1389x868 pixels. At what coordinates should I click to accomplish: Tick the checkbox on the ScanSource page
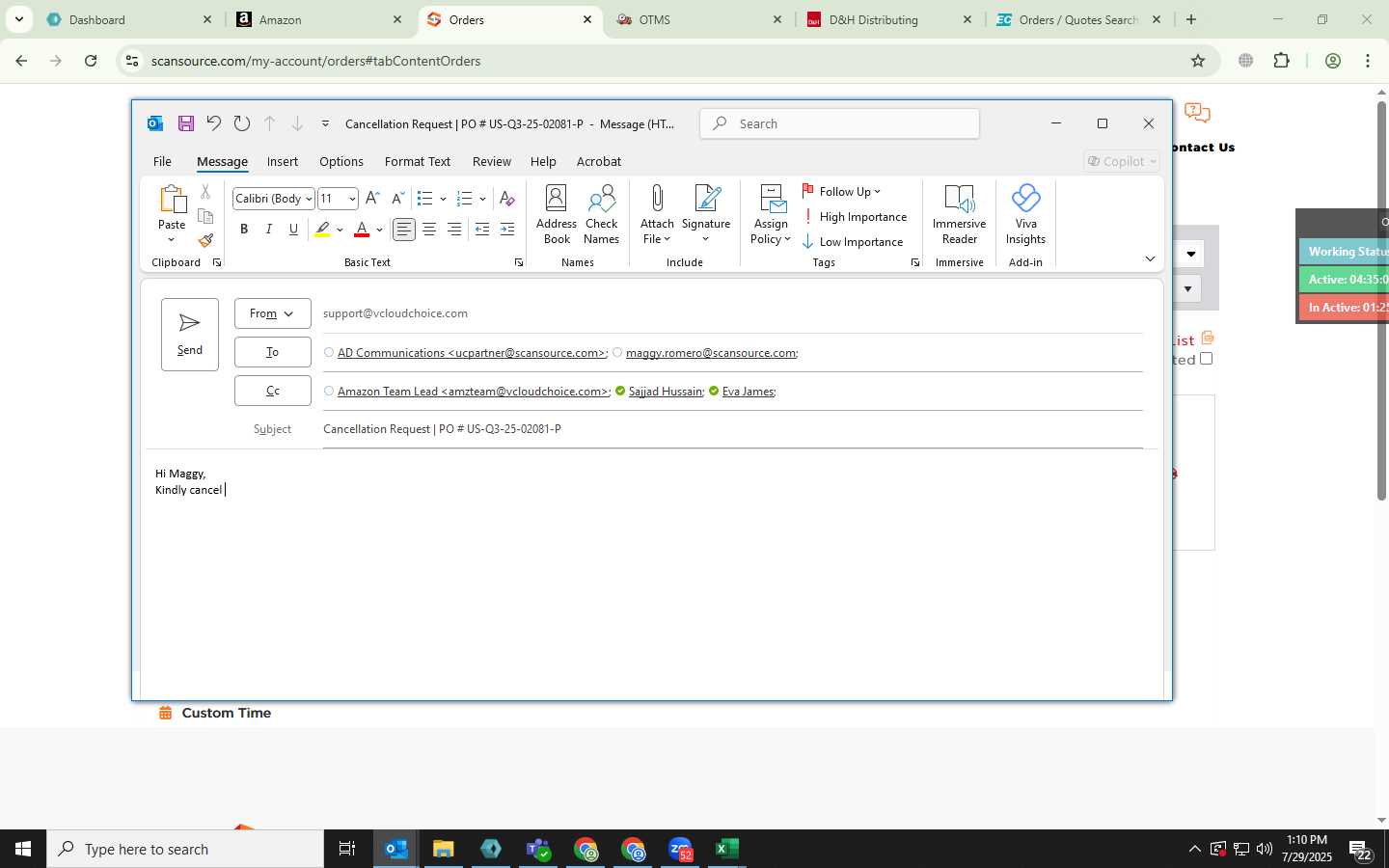point(1206,359)
